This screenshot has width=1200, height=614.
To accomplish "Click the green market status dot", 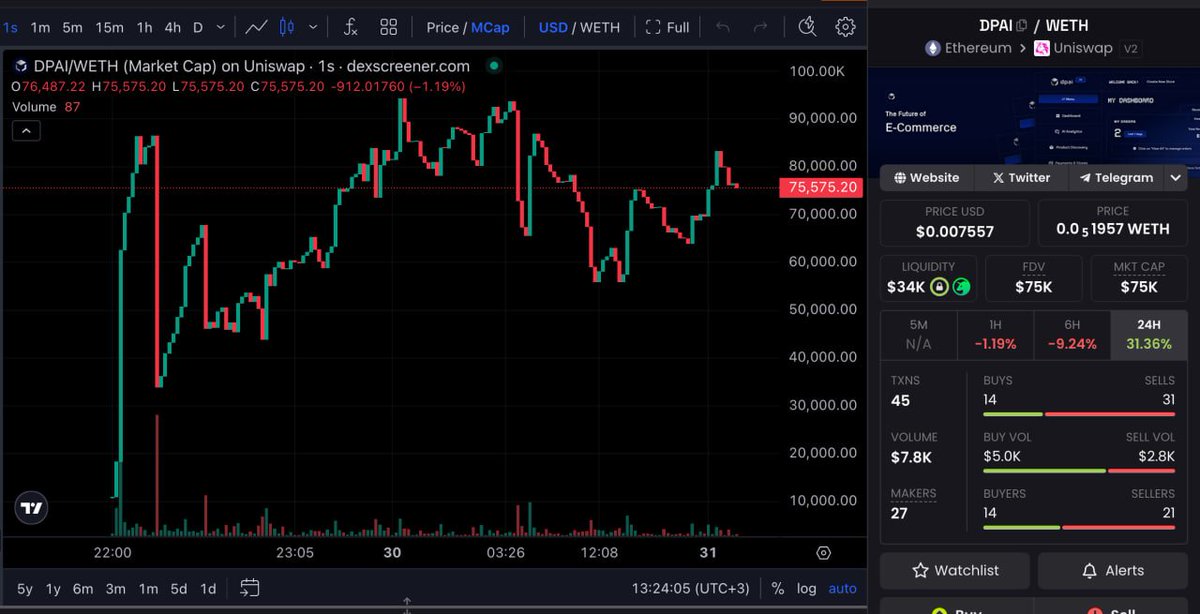I will (493, 66).
